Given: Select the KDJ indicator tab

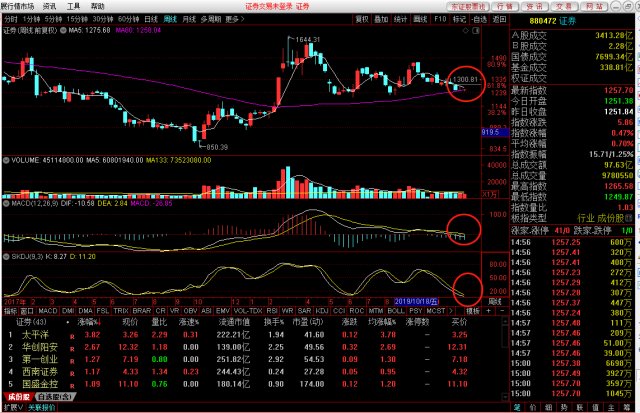Looking at the screenshot, I should coord(321,310).
